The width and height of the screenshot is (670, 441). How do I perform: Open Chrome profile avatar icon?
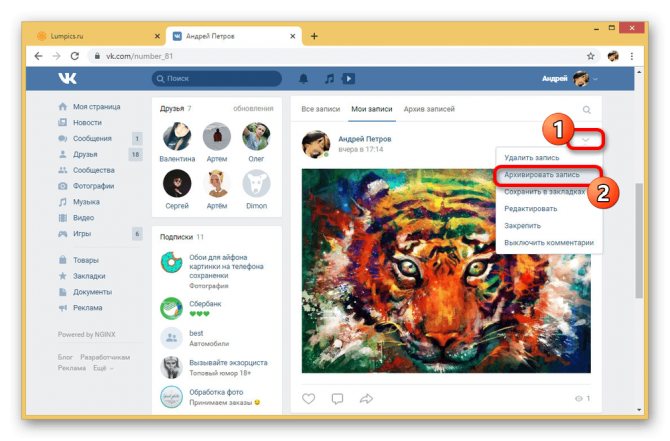[613, 56]
